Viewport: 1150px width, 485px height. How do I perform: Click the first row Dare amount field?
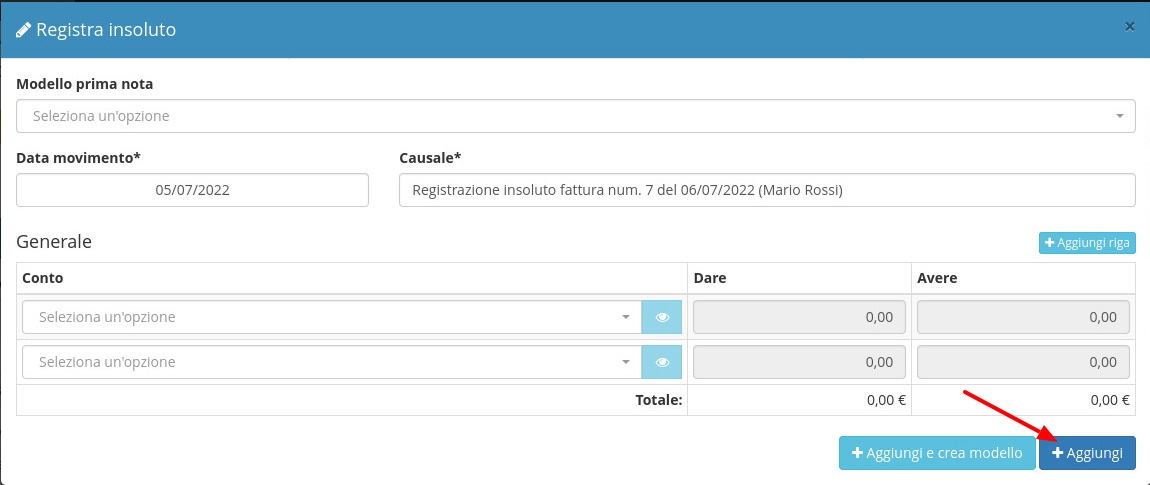click(x=799, y=317)
